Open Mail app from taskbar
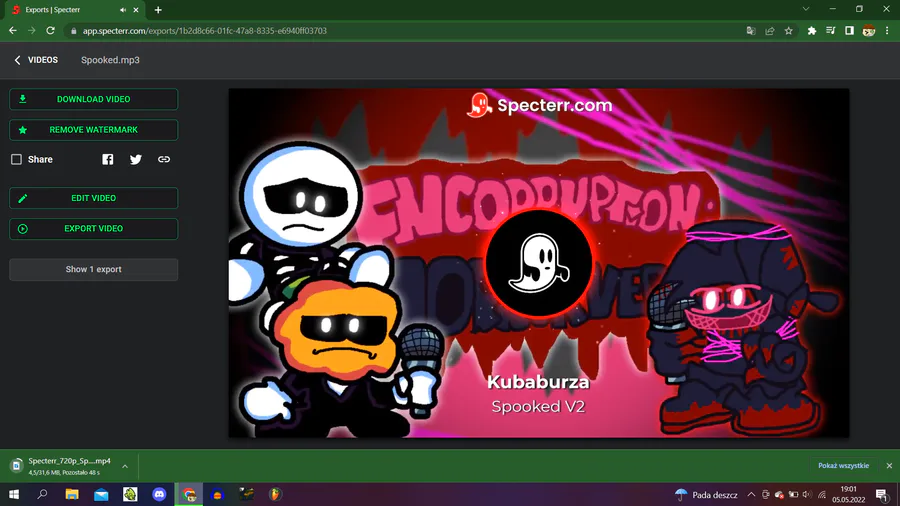900x506 pixels. point(101,494)
